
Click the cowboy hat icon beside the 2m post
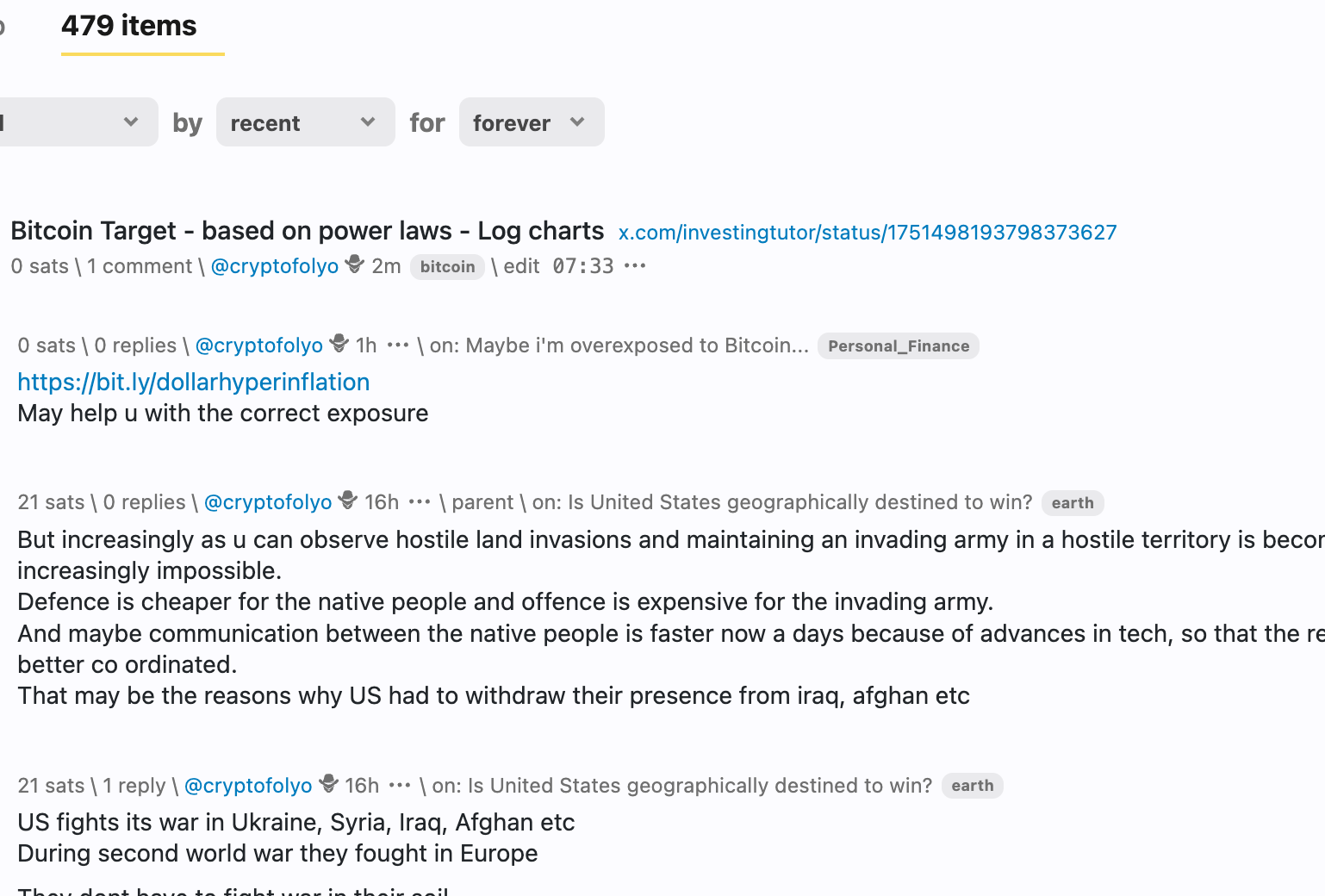click(x=355, y=264)
